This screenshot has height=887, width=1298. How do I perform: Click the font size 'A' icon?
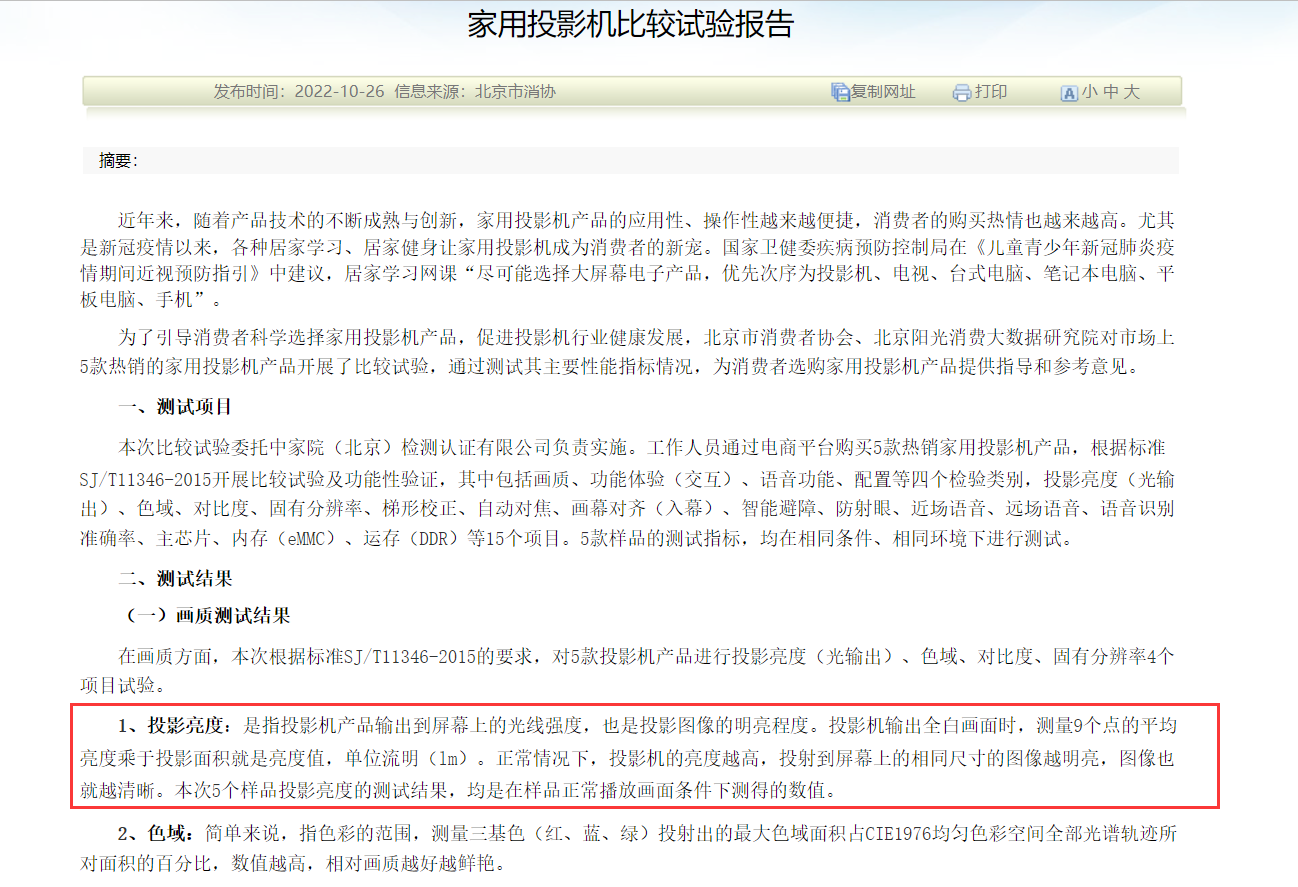point(1068,93)
